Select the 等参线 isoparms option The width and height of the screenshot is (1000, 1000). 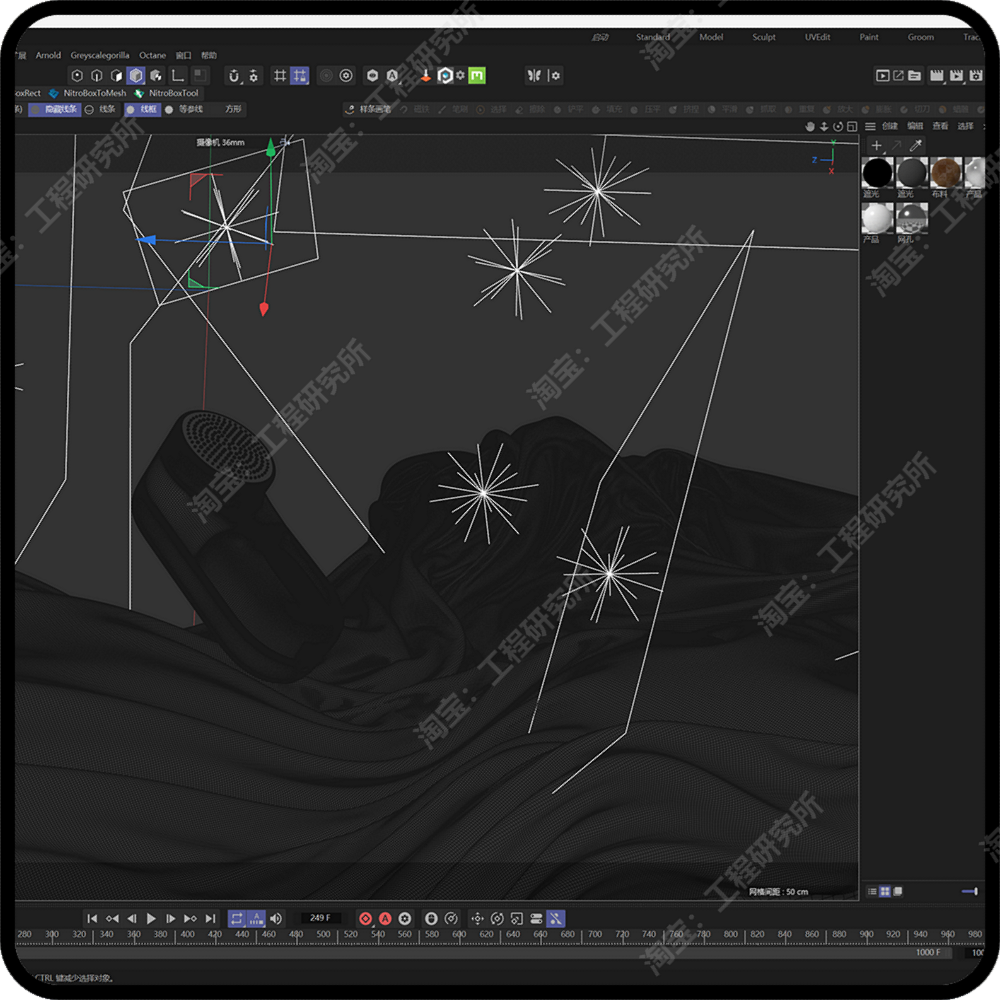pyautogui.click(x=184, y=110)
